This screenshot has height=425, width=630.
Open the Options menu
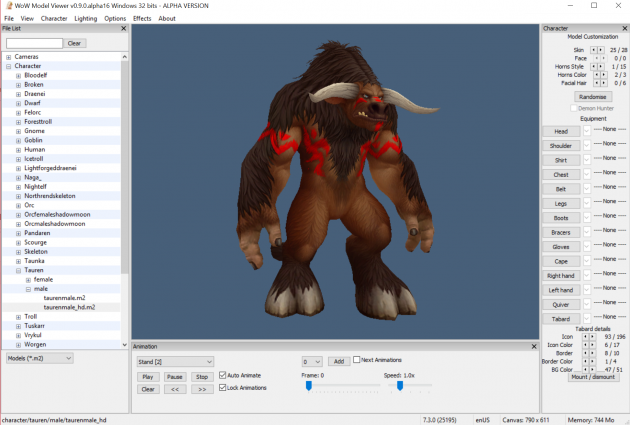115,18
